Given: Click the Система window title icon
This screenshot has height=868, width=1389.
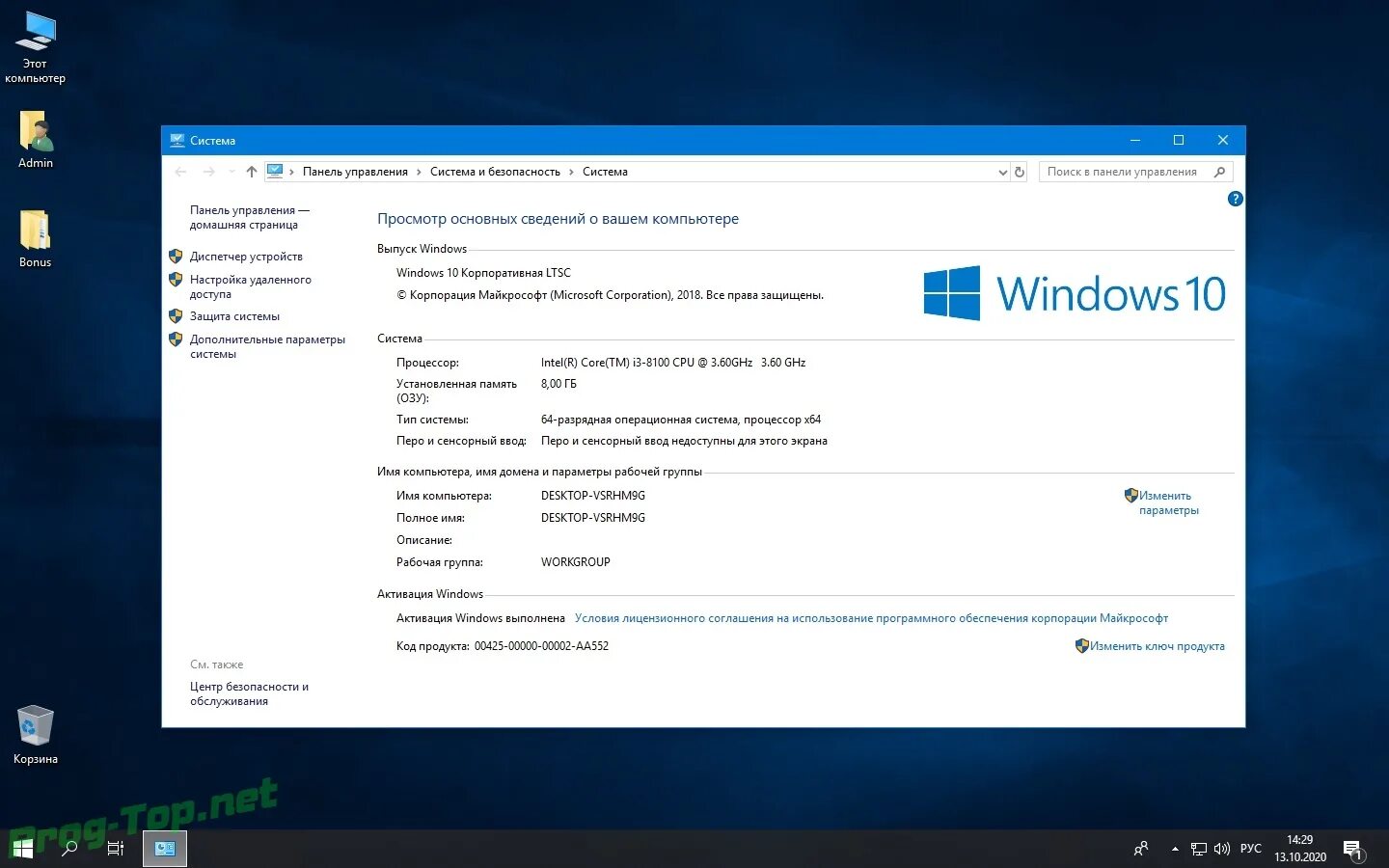Looking at the screenshot, I should [x=177, y=140].
